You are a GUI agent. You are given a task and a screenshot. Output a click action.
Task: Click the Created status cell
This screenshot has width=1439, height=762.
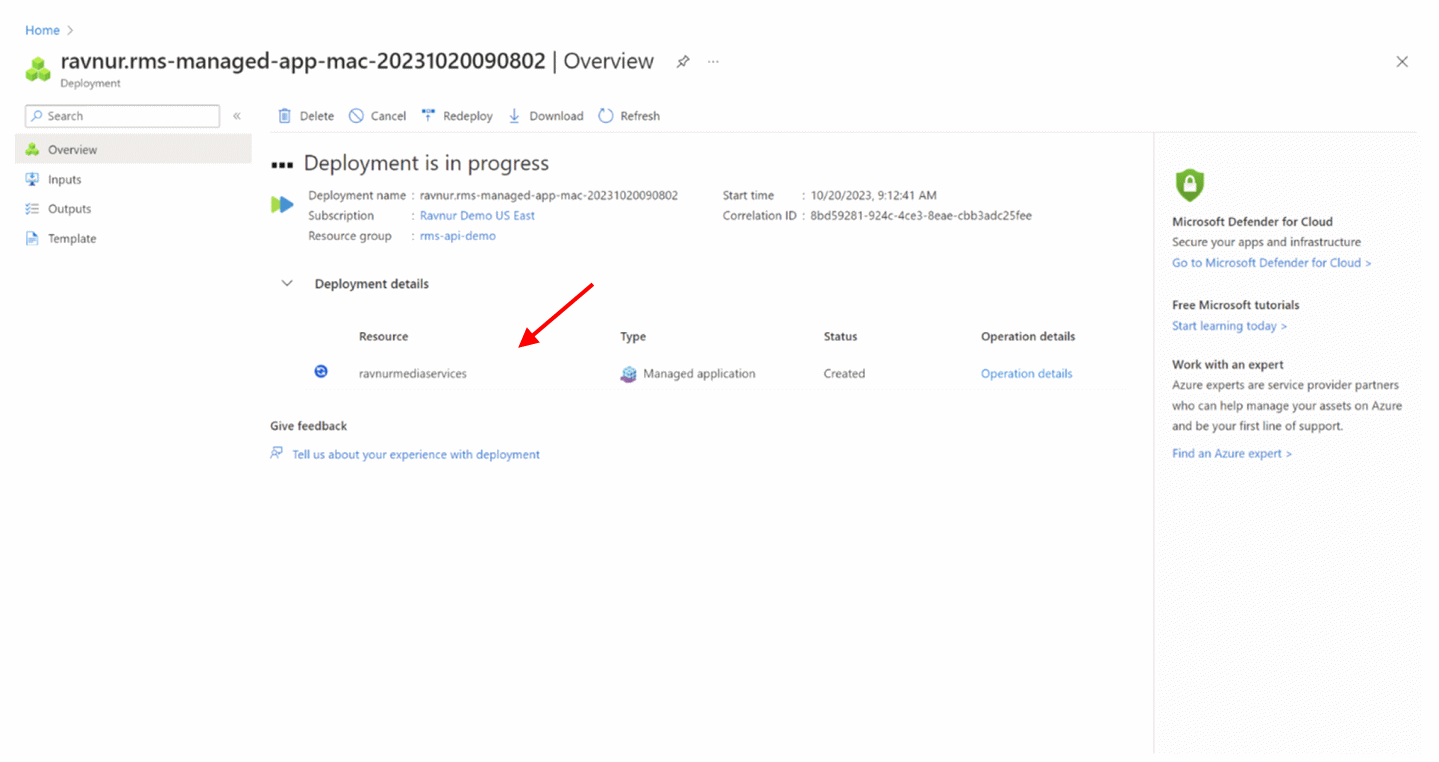click(x=844, y=374)
